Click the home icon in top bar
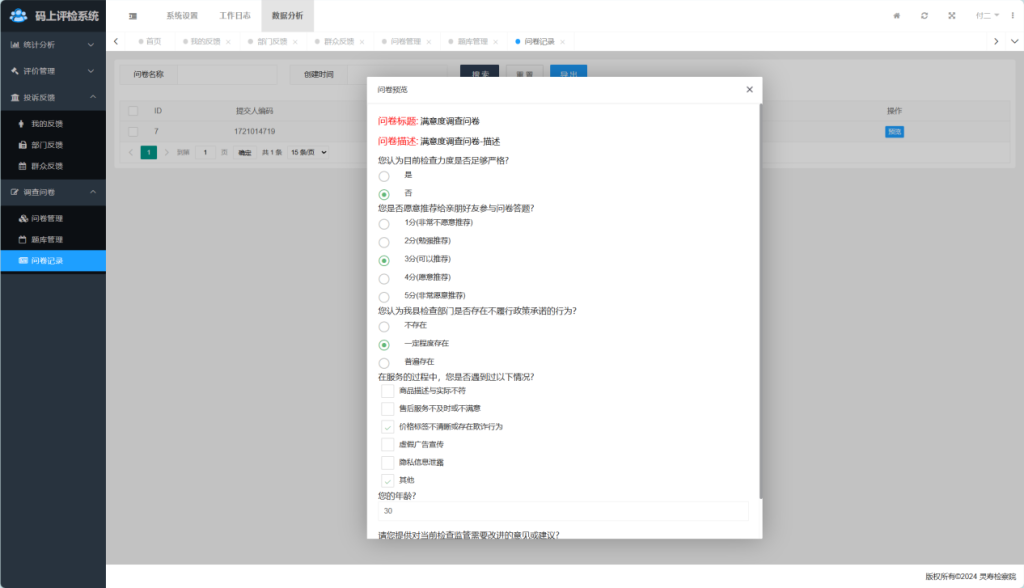This screenshot has height=588, width=1024. tap(896, 16)
